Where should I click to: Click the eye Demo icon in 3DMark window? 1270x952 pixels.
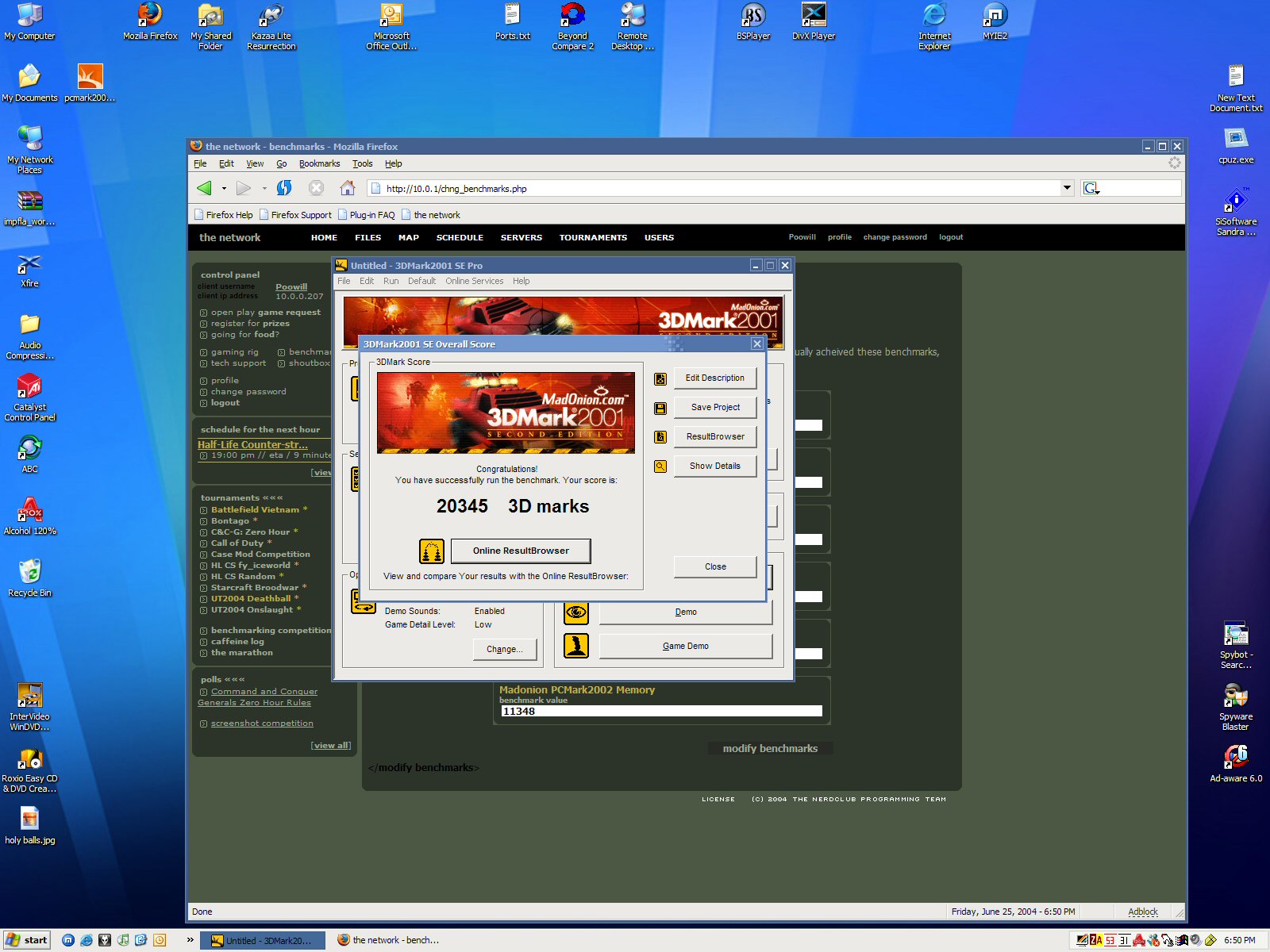(576, 612)
